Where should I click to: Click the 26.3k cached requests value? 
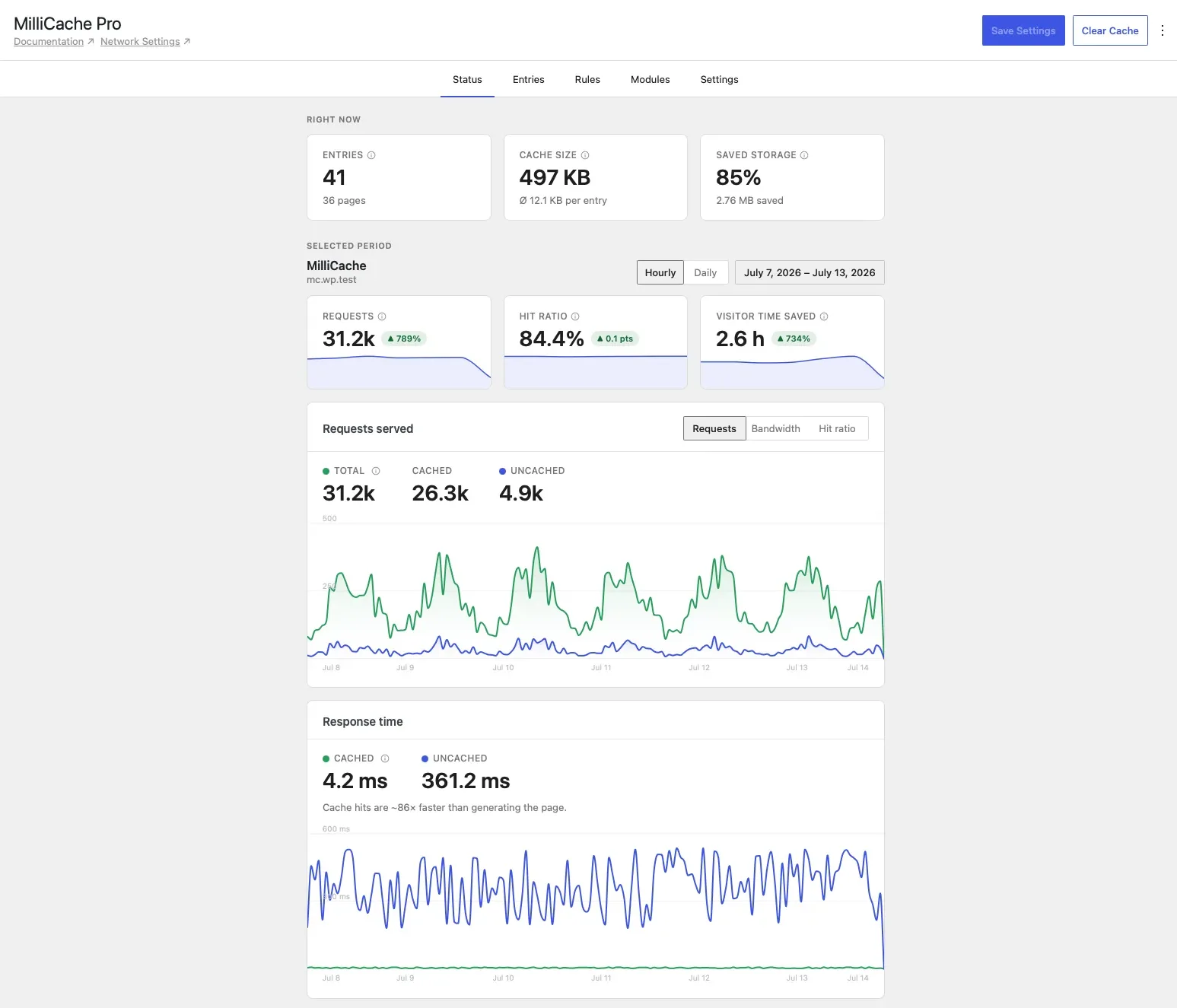tap(440, 493)
